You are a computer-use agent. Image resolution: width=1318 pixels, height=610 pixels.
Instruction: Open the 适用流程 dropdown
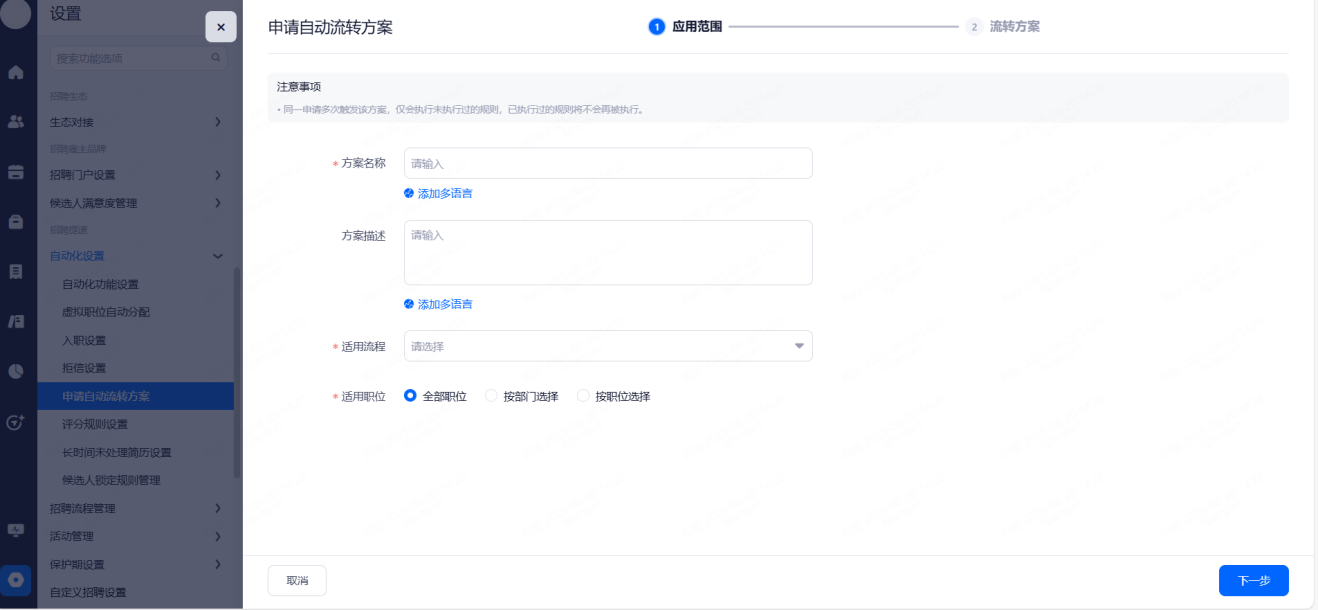608,346
